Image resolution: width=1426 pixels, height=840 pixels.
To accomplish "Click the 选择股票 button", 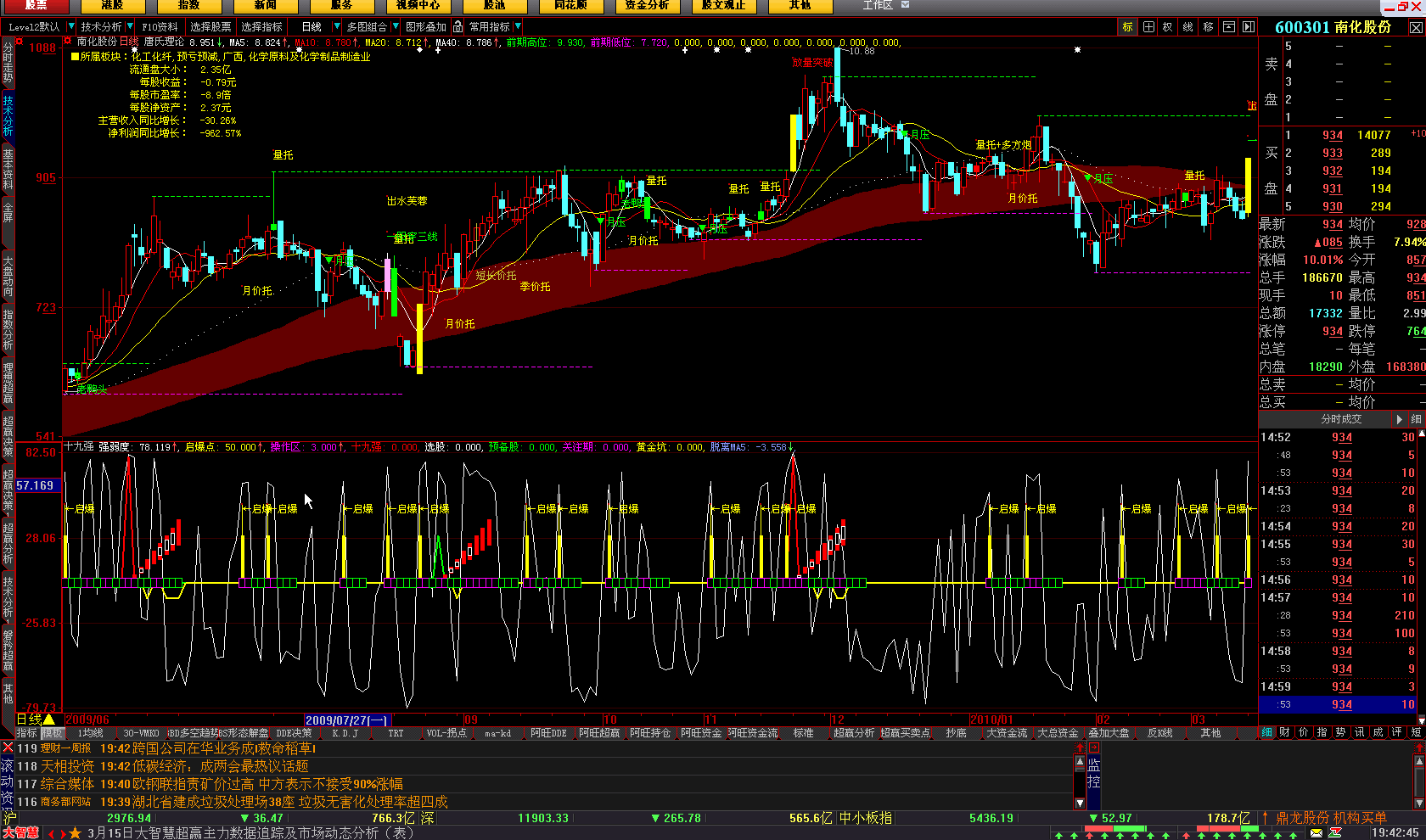I will [211, 27].
